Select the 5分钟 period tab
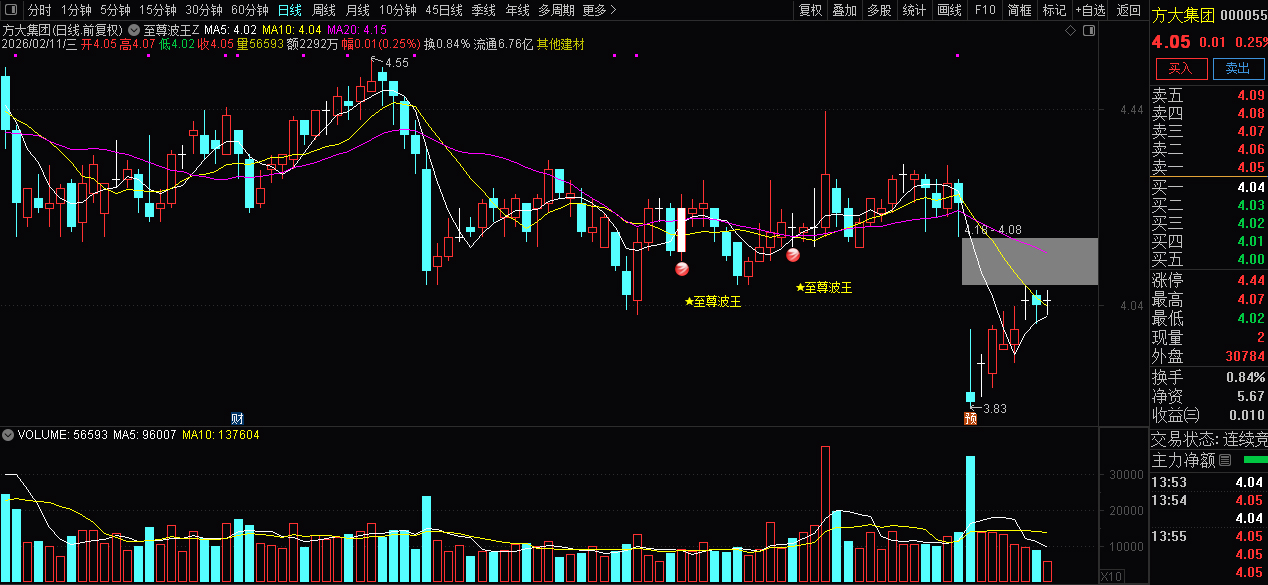The width and height of the screenshot is (1268, 585). pos(115,10)
